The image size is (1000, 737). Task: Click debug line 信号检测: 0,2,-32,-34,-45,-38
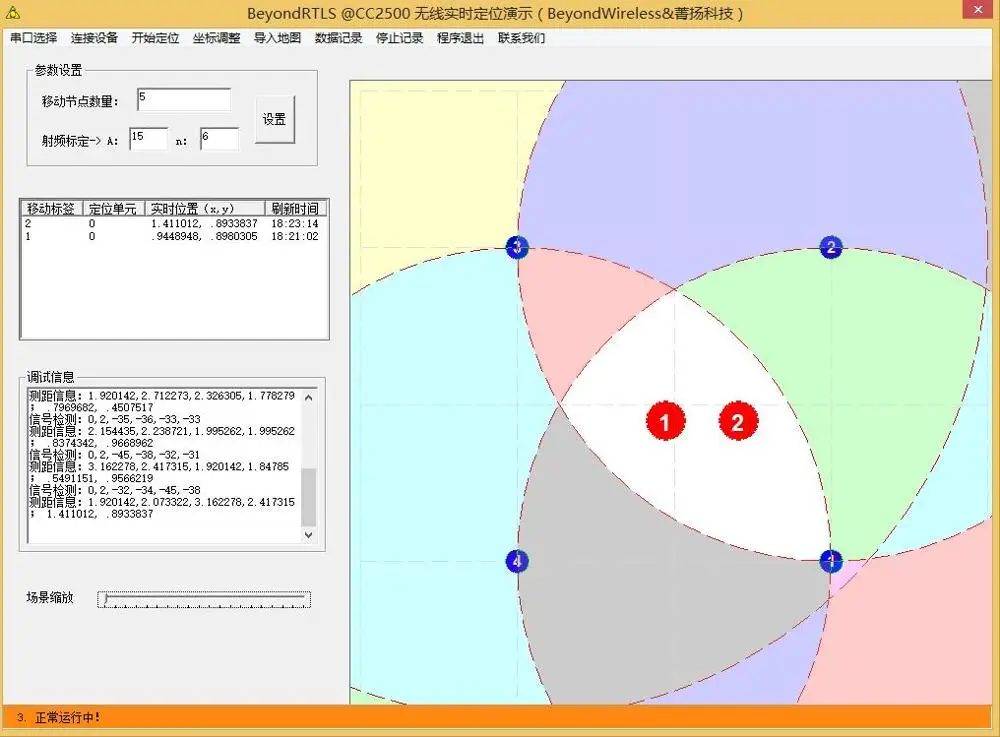click(115, 490)
